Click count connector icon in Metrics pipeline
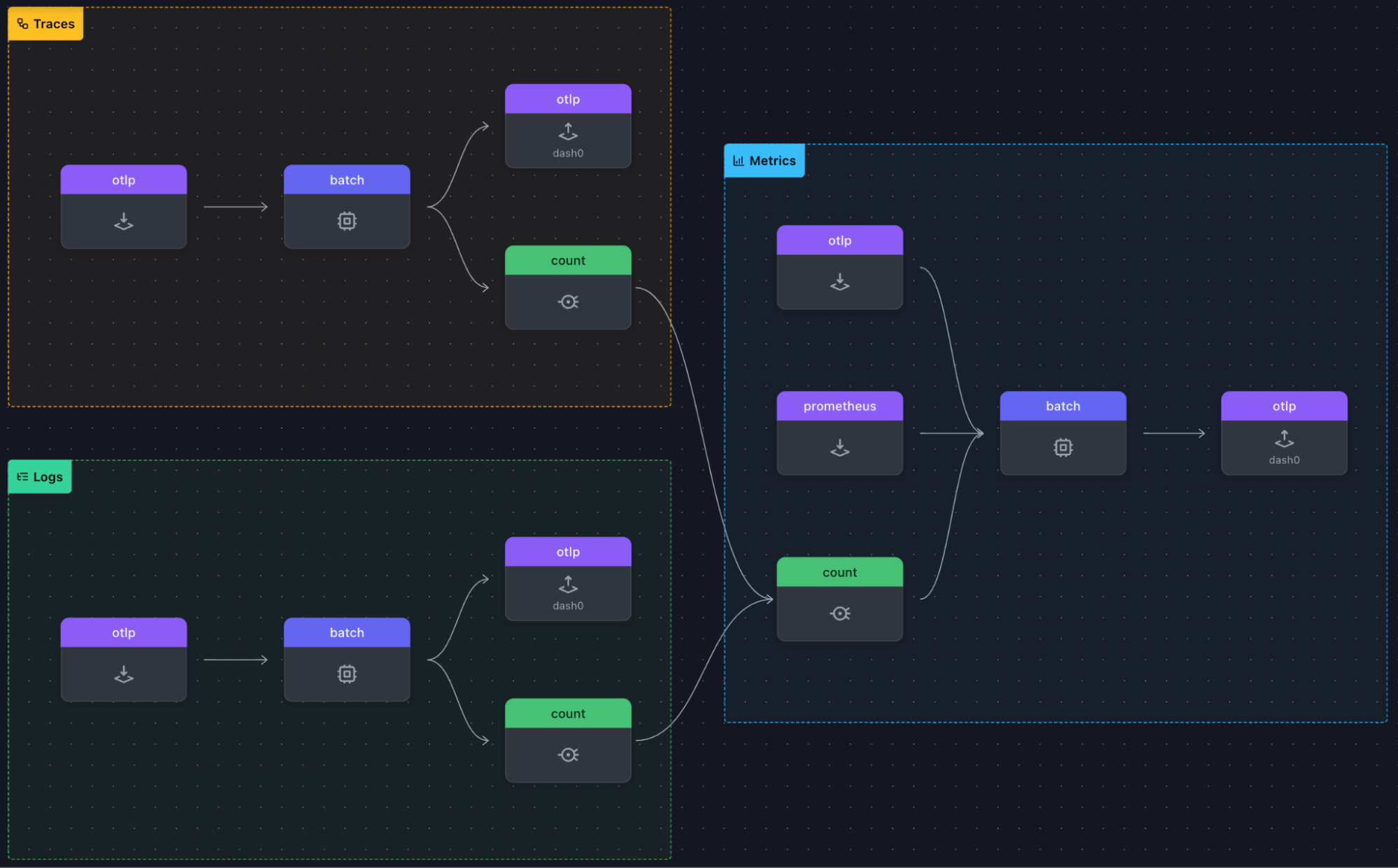Viewport: 1398px width, 868px height. click(839, 613)
